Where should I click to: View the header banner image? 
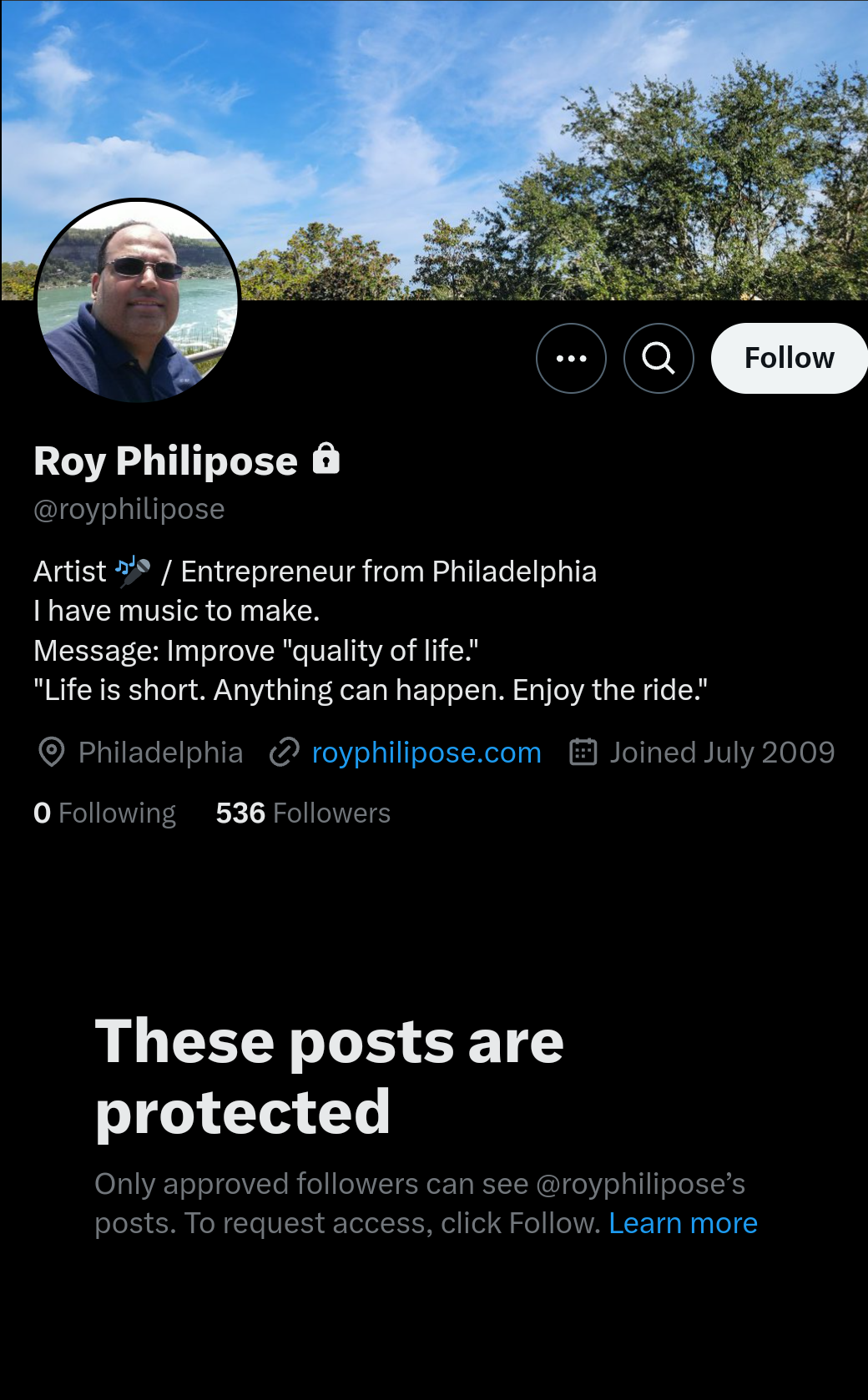coord(434,150)
